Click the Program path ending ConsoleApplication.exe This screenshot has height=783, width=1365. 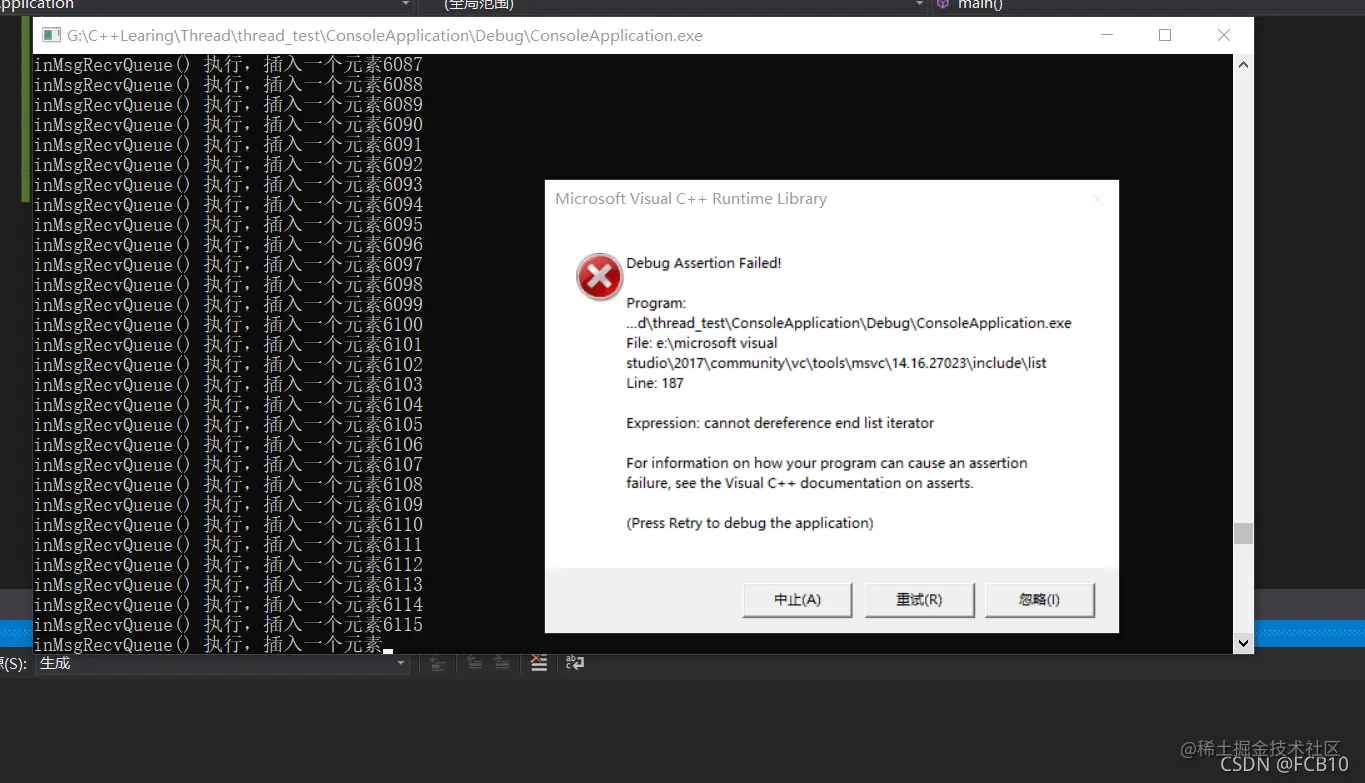coord(849,323)
